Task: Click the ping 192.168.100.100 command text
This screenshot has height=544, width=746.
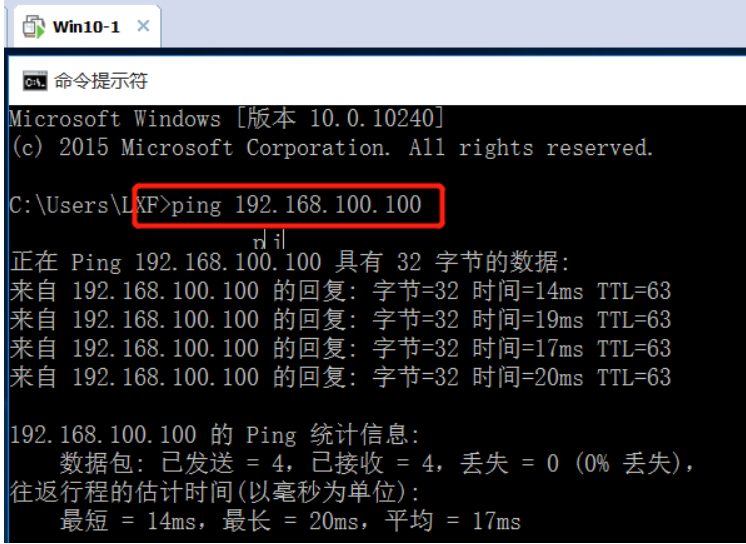Action: 296,205
